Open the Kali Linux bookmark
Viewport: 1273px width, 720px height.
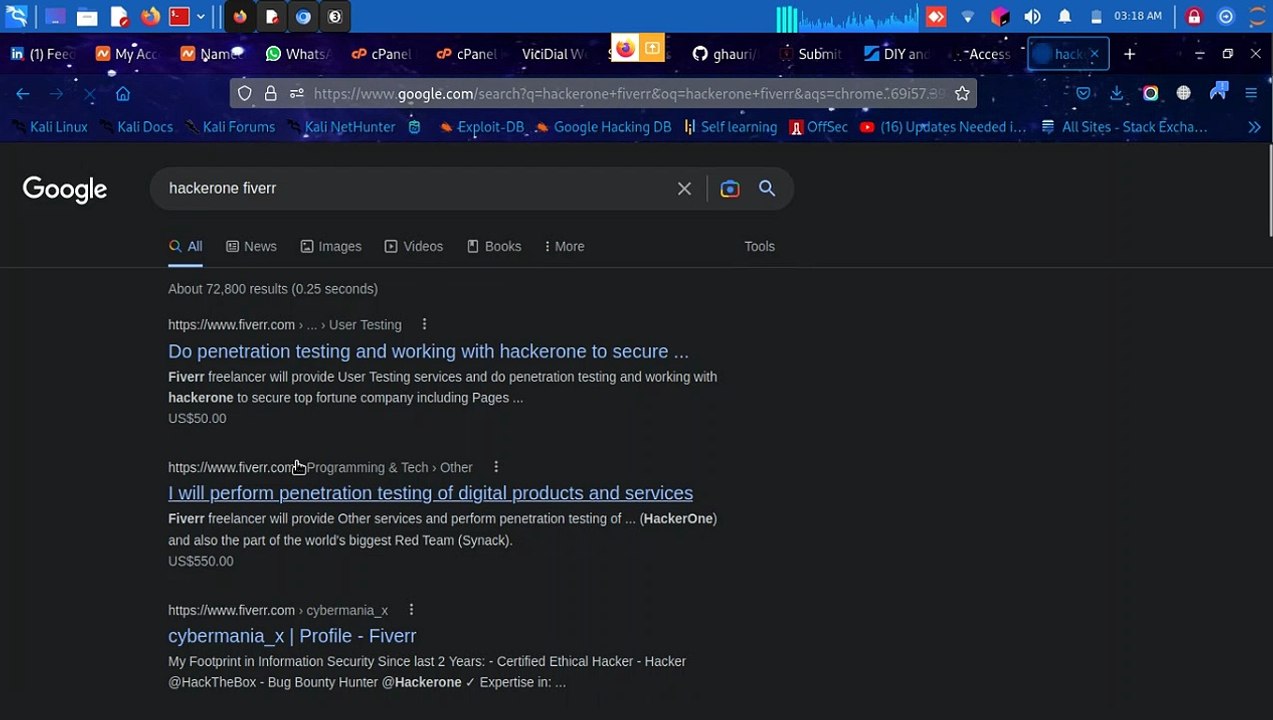48,127
